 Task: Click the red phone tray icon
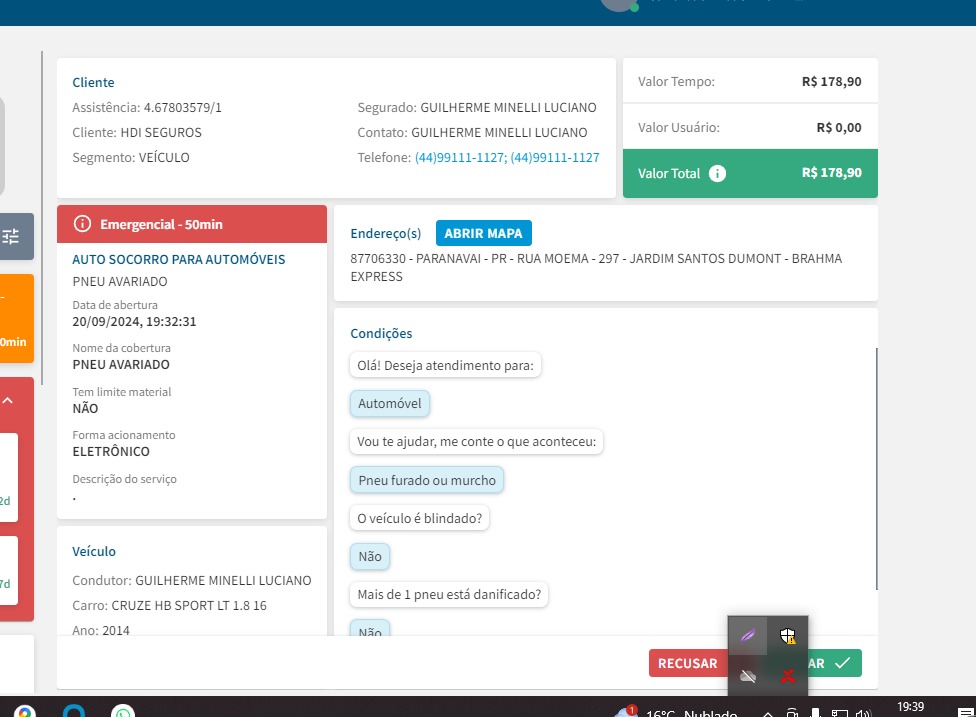pyautogui.click(x=787, y=676)
